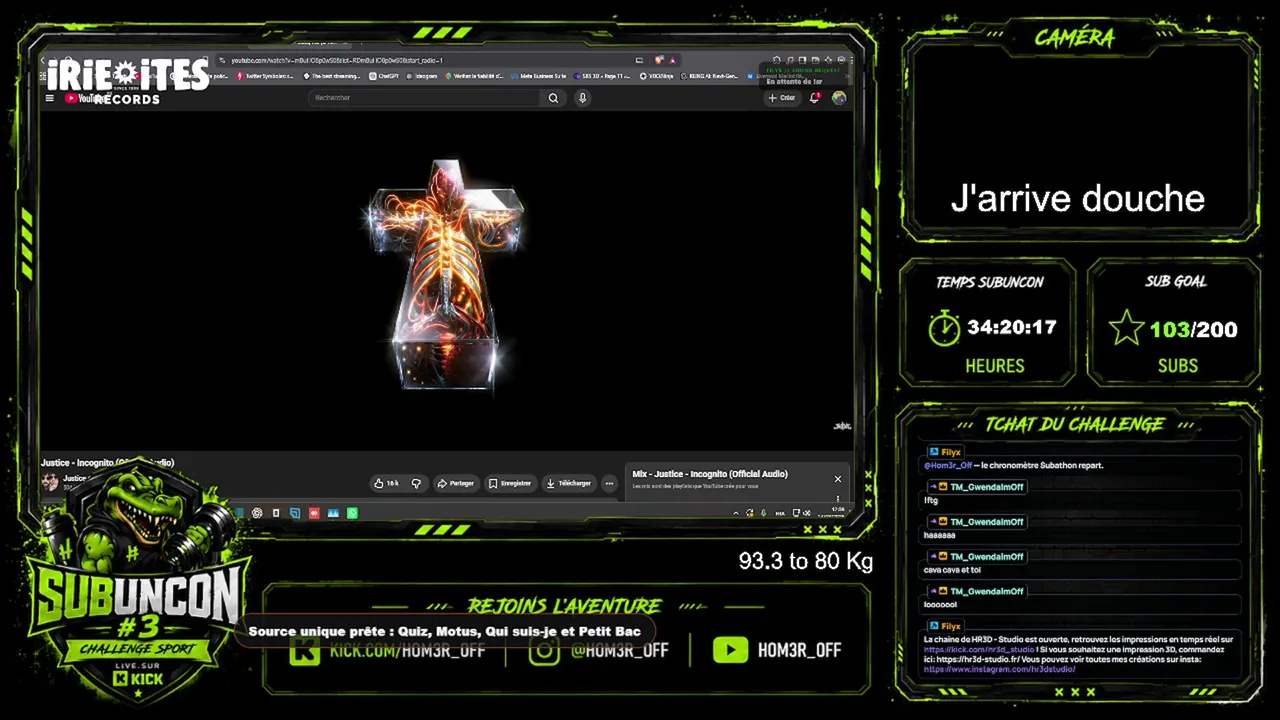Dislike the video with thumbs-down
This screenshot has width=1280, height=720.
[416, 483]
